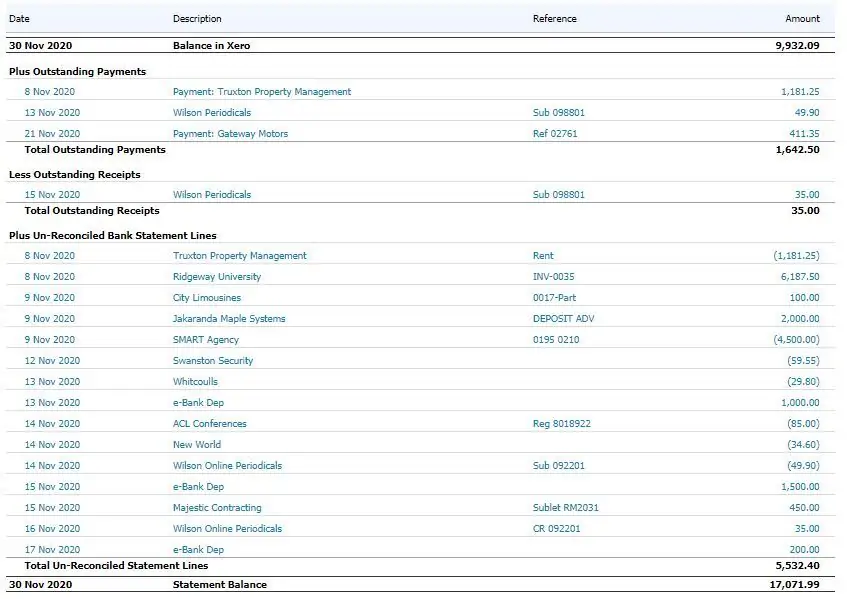Select Total Un-Reconciled Statement Lines value 5,532.40
The height and width of the screenshot is (599, 847).
click(x=797, y=566)
